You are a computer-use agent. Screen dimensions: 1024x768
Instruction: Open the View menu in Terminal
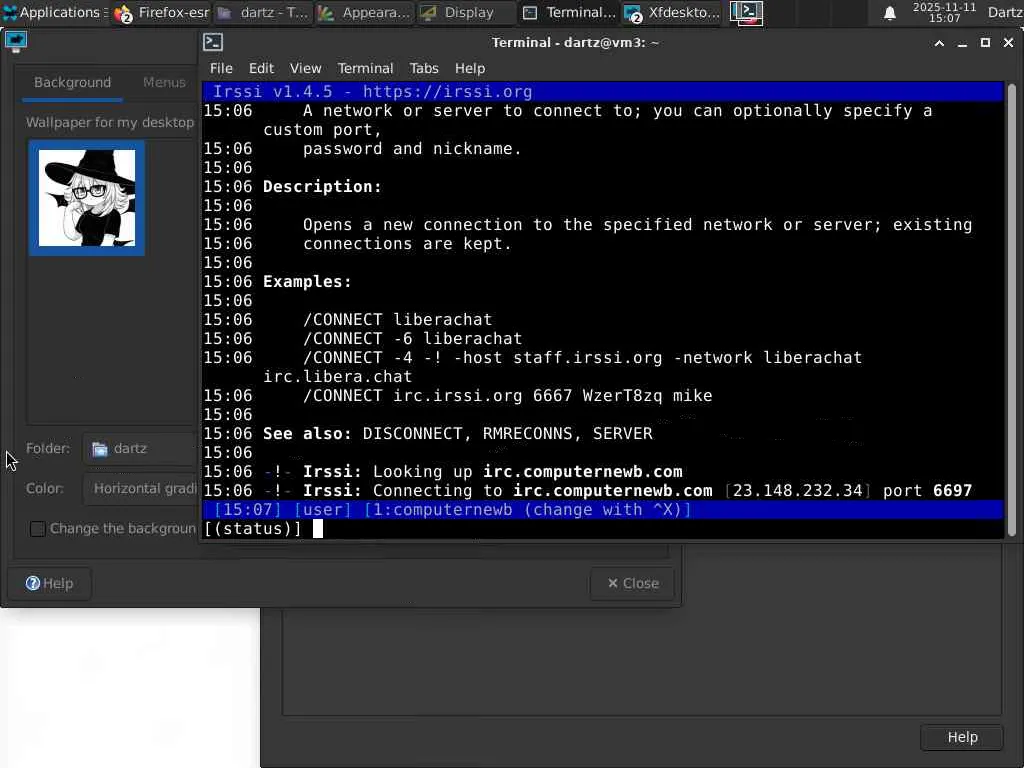(306, 69)
